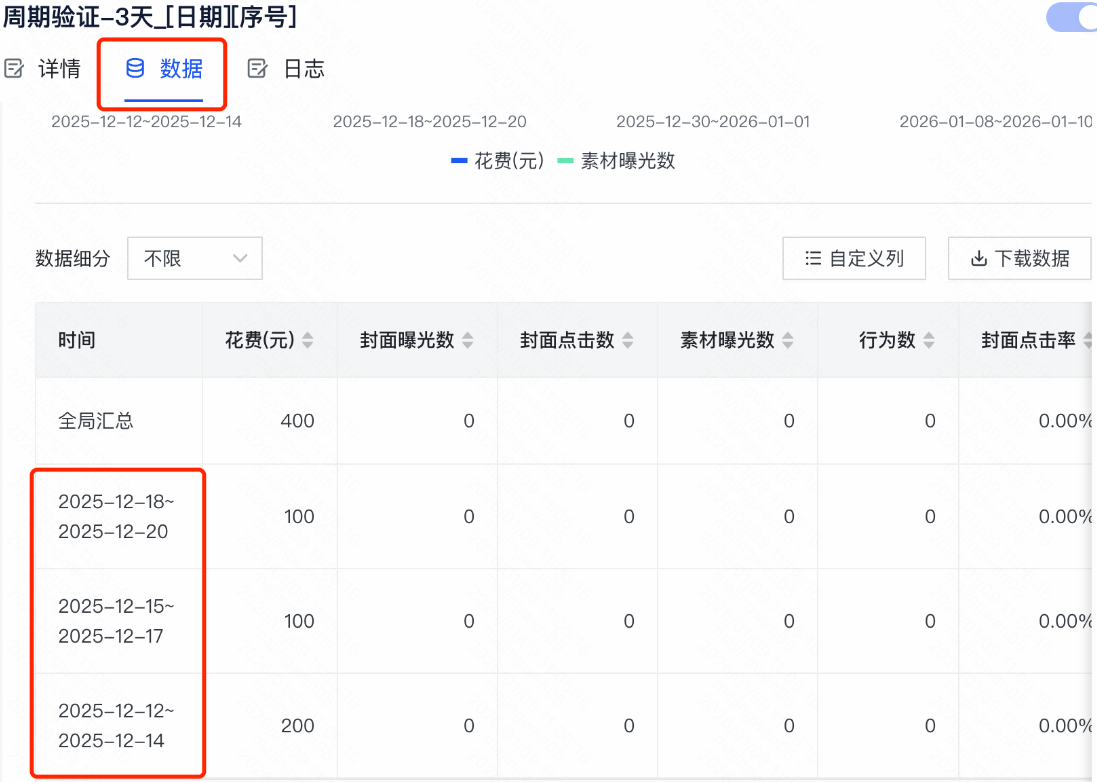Click the edit icon beside 详情
1097x782 pixels.
(x=16, y=68)
